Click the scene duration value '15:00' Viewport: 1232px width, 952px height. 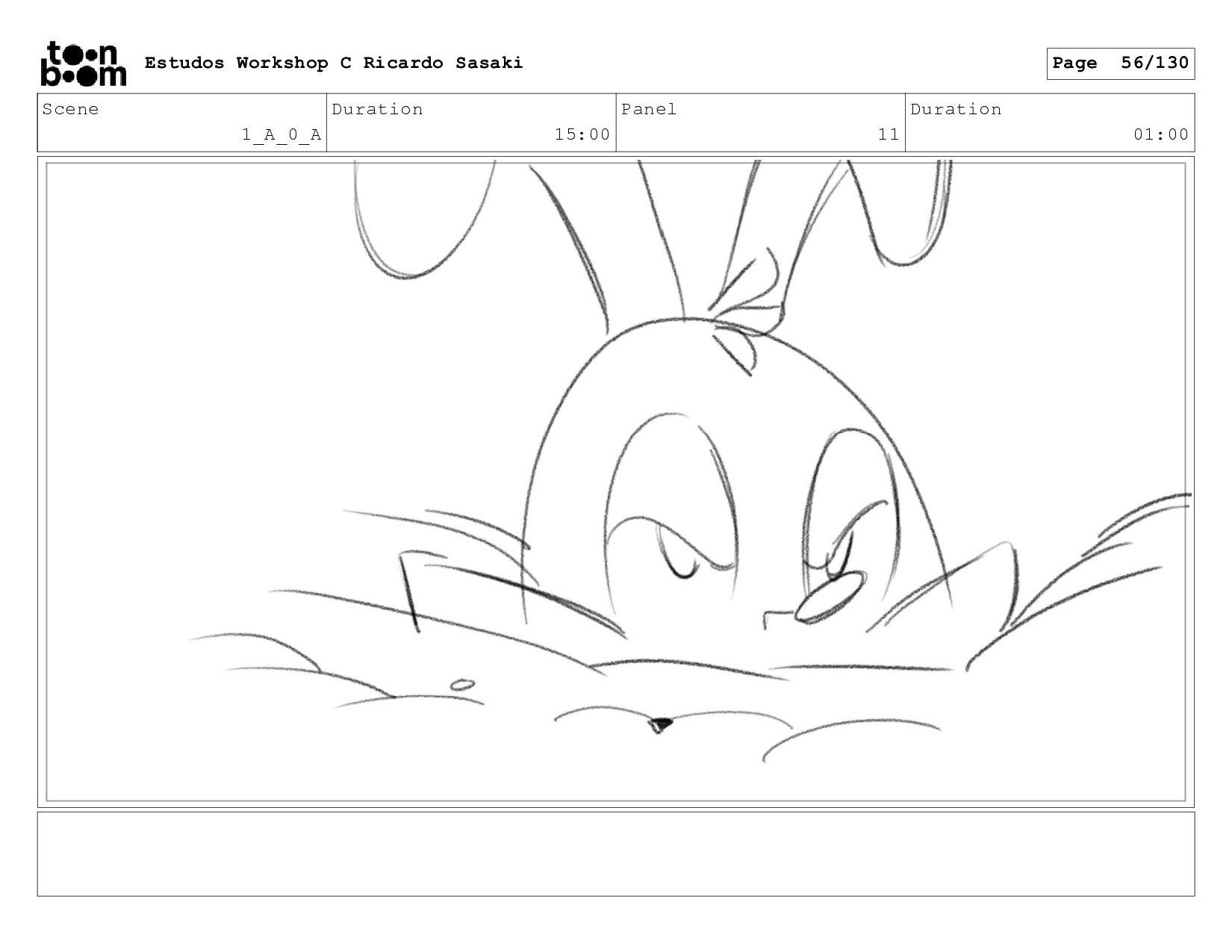point(582,134)
